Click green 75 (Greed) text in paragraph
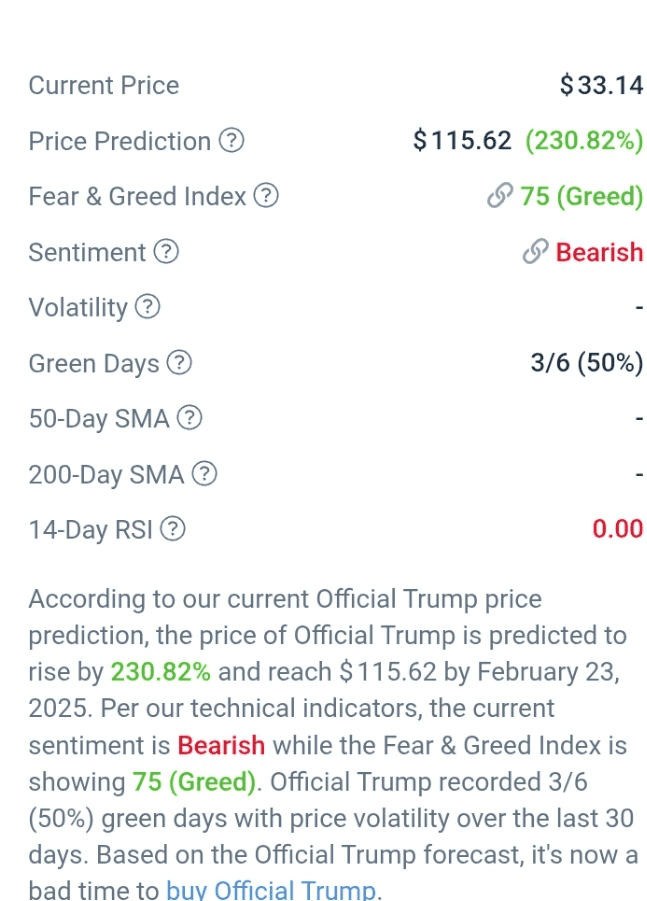 pyautogui.click(x=194, y=782)
